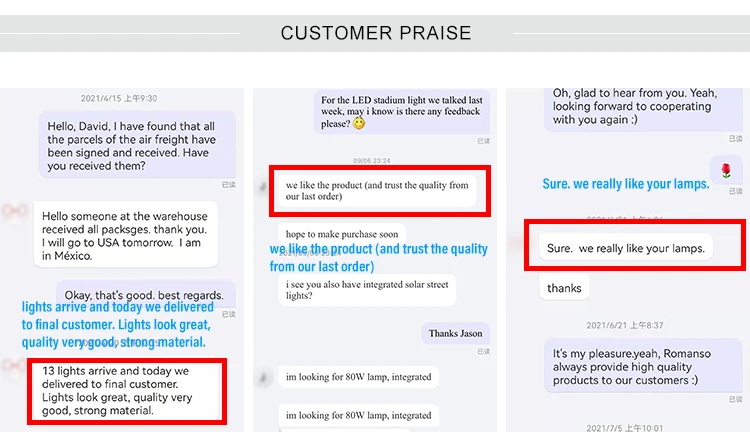Click the thinking emoji in stadium light message
This screenshot has height=441, width=750.
click(x=359, y=124)
